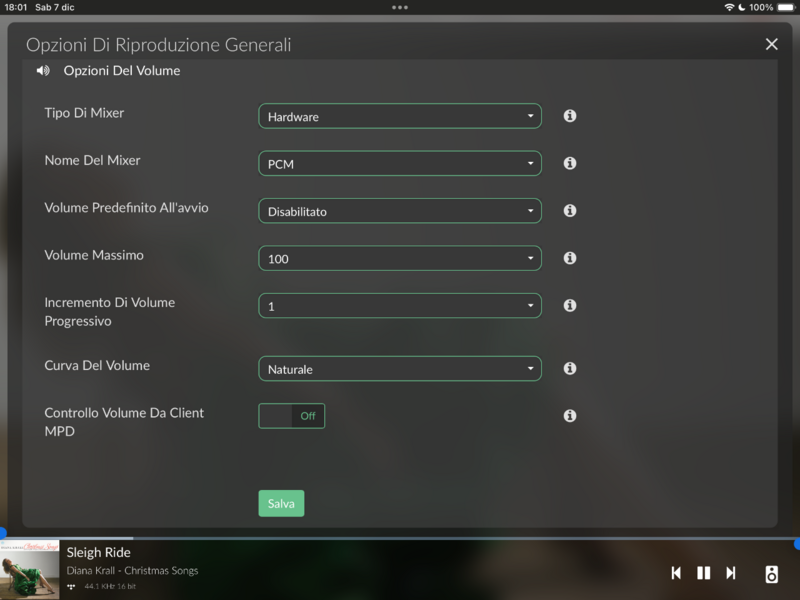Image resolution: width=800 pixels, height=600 pixels.
Task: Go back to previous track
Action: 676,573
